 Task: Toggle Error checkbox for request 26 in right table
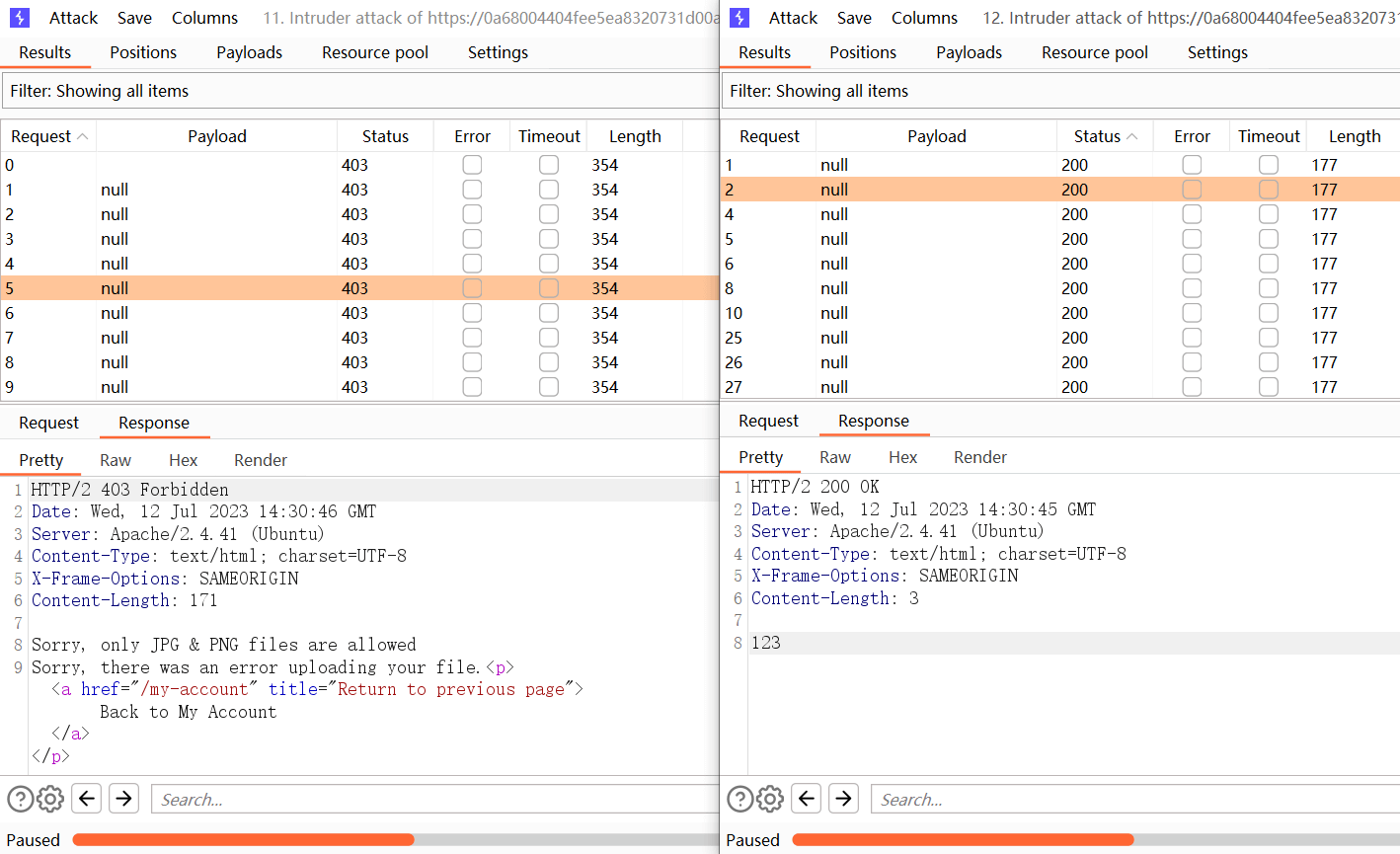tap(1192, 362)
